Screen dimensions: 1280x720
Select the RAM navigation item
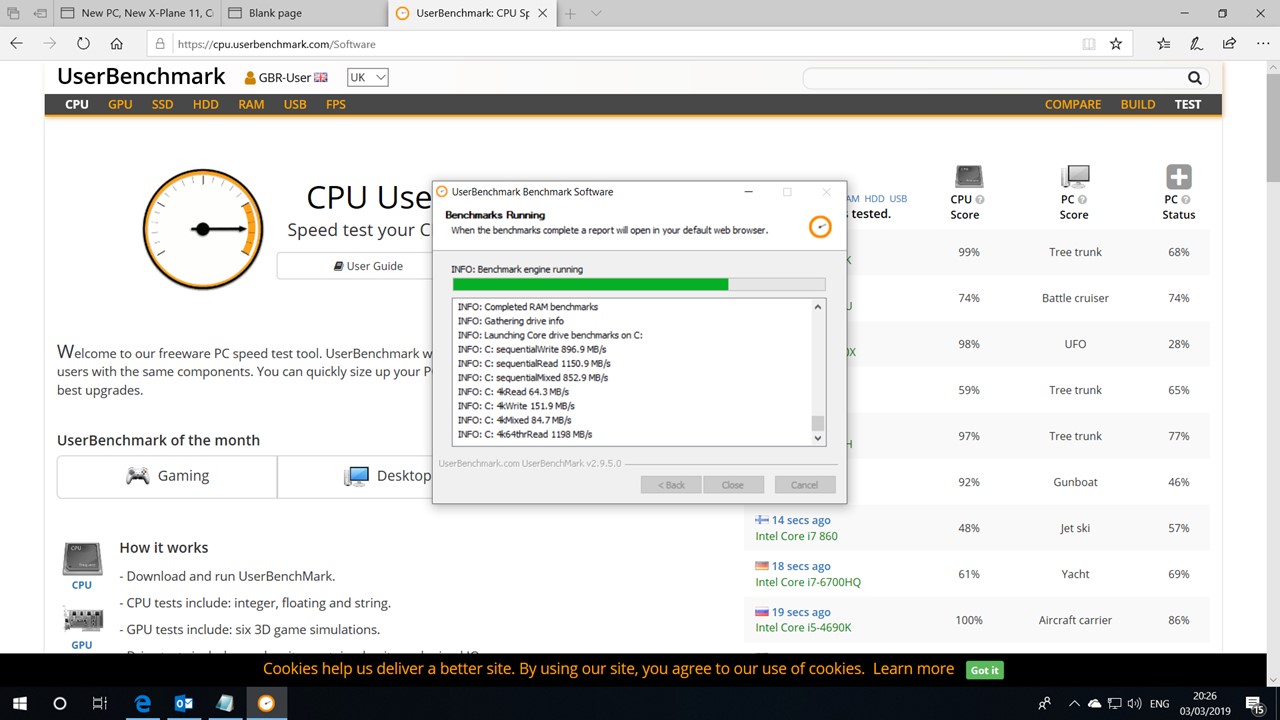[x=251, y=104]
